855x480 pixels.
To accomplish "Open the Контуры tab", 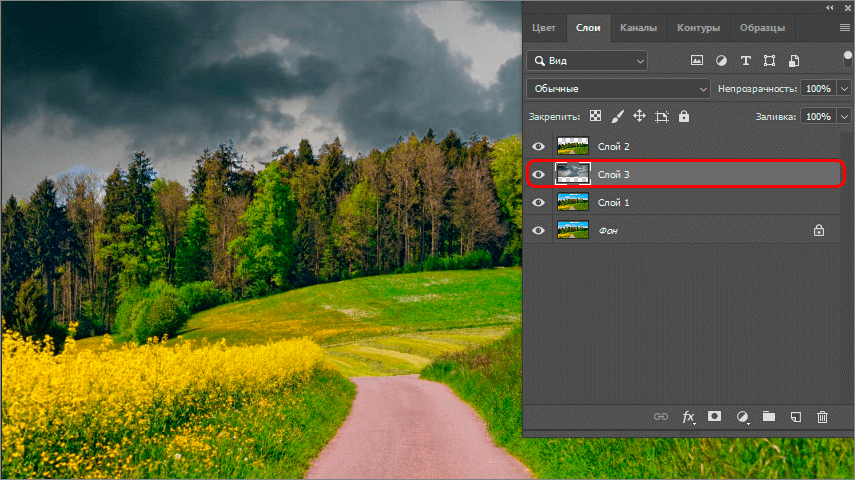I will click(x=698, y=28).
